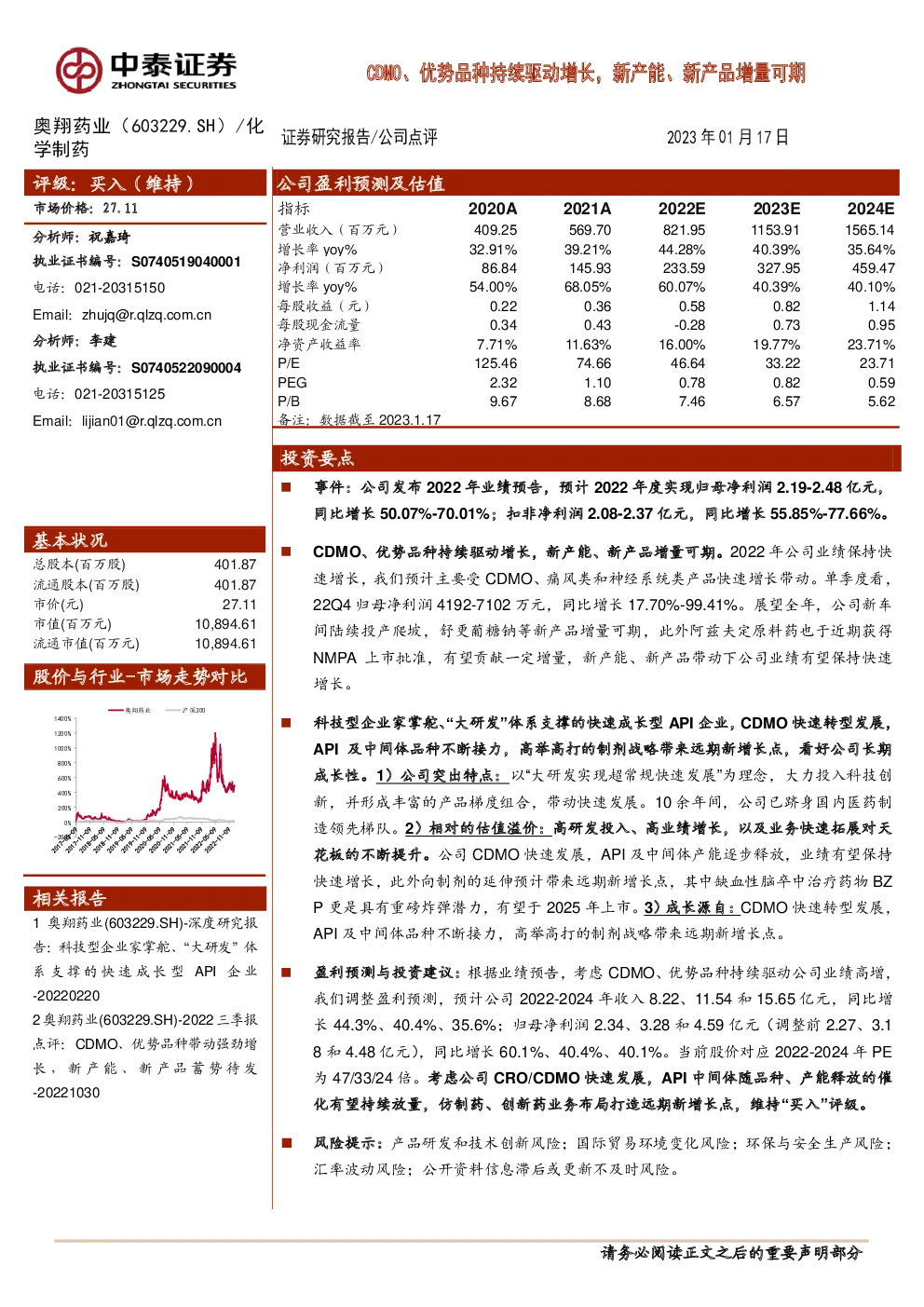Click certificate number S0740519040001
The width and height of the screenshot is (924, 1307).
pyautogui.click(x=186, y=262)
